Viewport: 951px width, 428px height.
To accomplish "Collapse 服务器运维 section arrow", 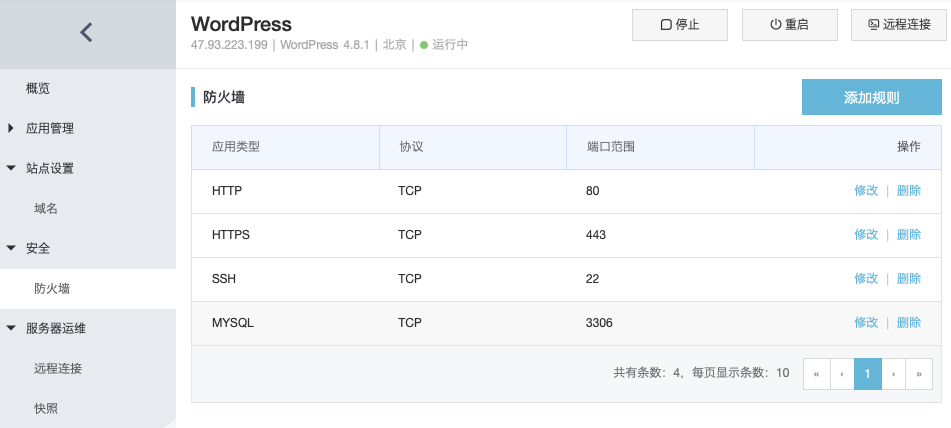I will (10, 329).
